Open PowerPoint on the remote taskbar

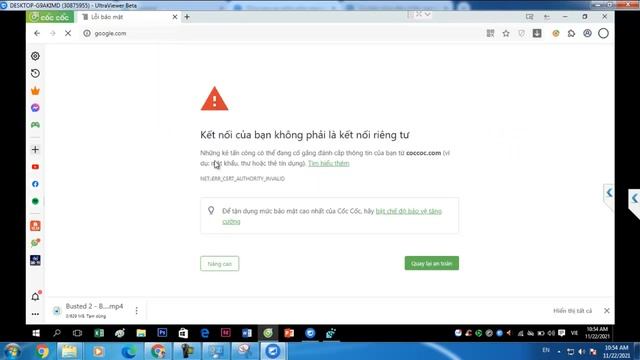pos(289,333)
